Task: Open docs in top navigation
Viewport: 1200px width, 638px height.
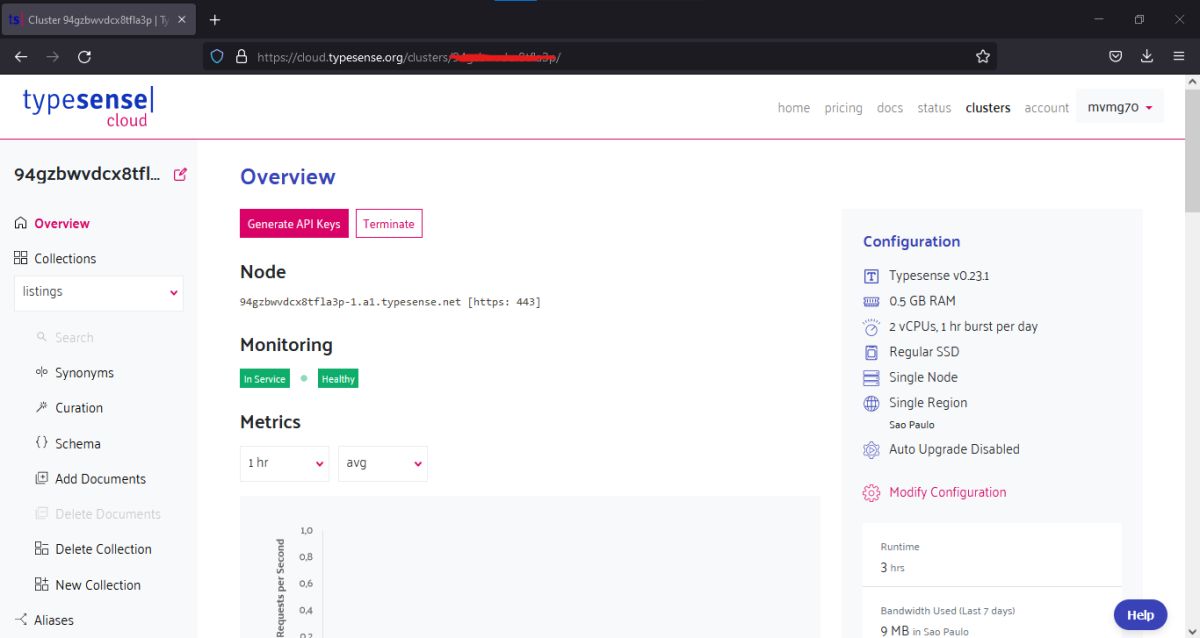Action: (890, 108)
